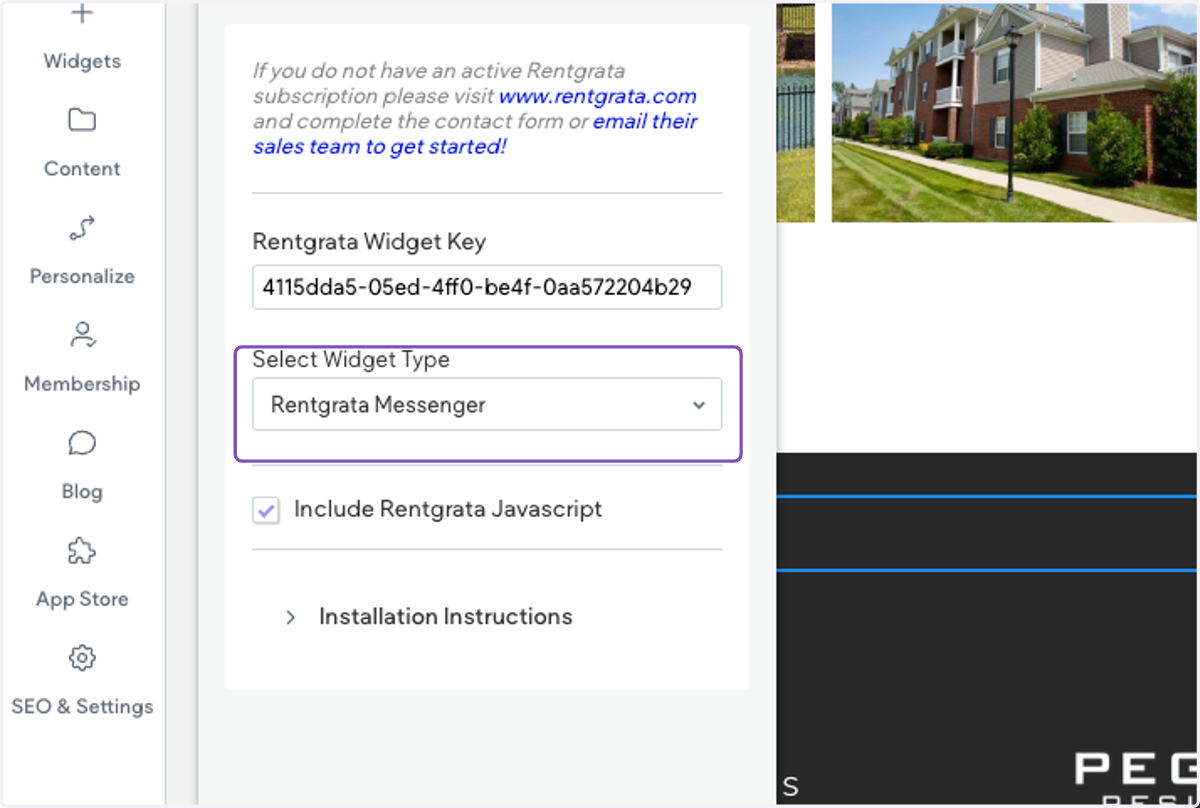This screenshot has width=1200, height=808.
Task: Open the App Store puzzle icon
Action: (x=82, y=551)
